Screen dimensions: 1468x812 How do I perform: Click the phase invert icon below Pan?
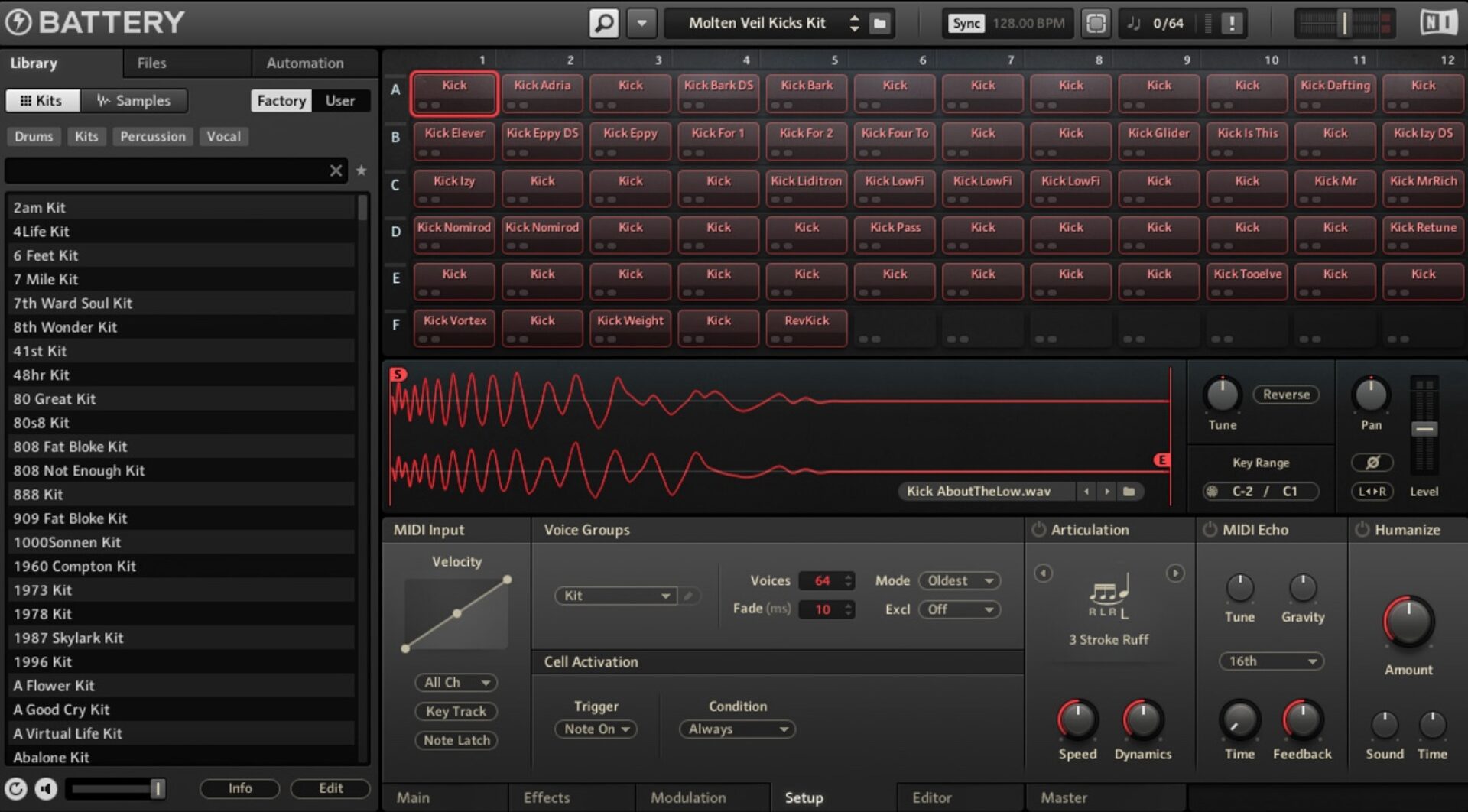[x=1372, y=462]
